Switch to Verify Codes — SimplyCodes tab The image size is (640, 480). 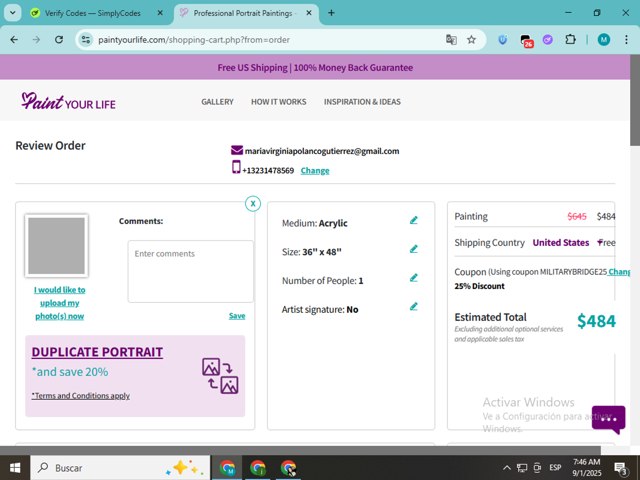click(92, 13)
